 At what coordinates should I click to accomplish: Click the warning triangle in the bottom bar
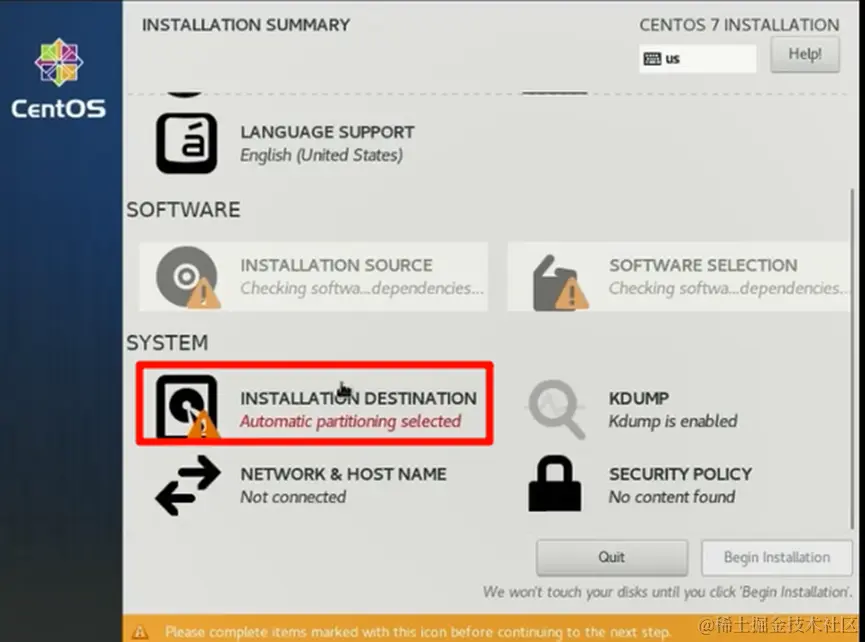coord(140,632)
